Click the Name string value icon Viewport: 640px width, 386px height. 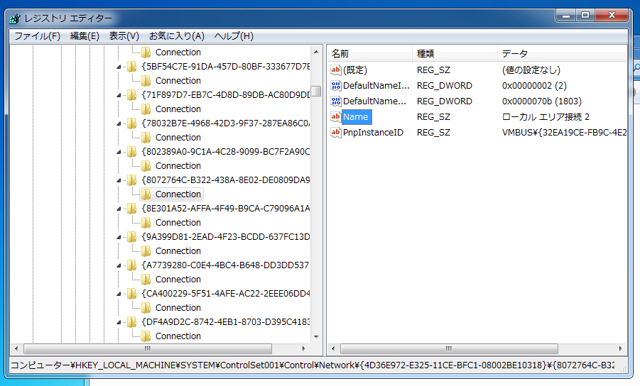(x=336, y=117)
